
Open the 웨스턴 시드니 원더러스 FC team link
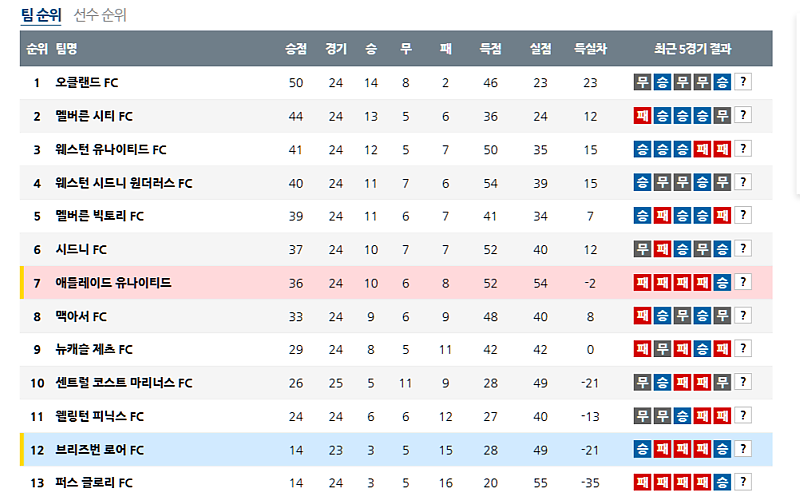[x=124, y=183]
